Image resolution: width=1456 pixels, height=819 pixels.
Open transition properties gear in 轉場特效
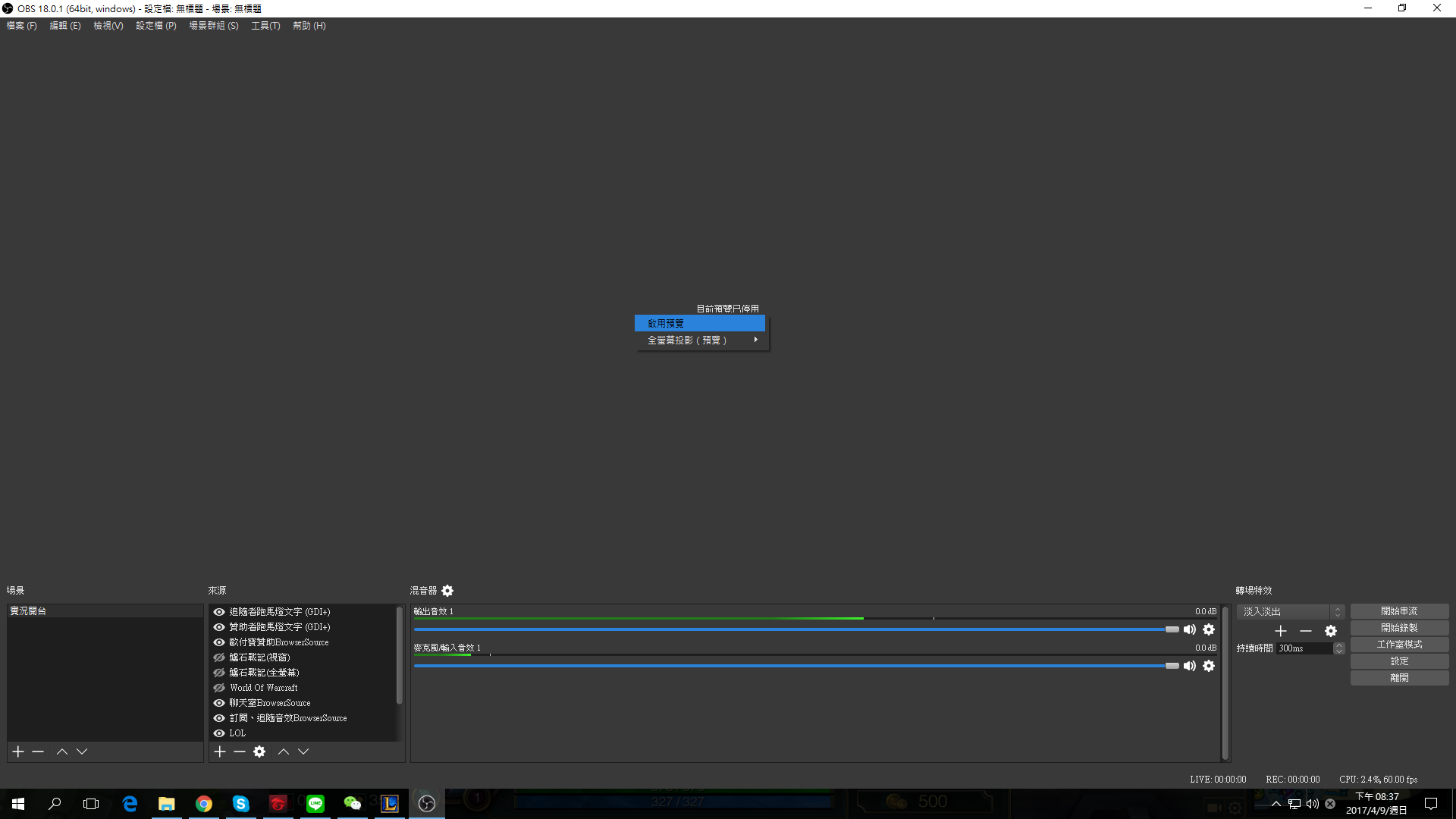(x=1331, y=631)
